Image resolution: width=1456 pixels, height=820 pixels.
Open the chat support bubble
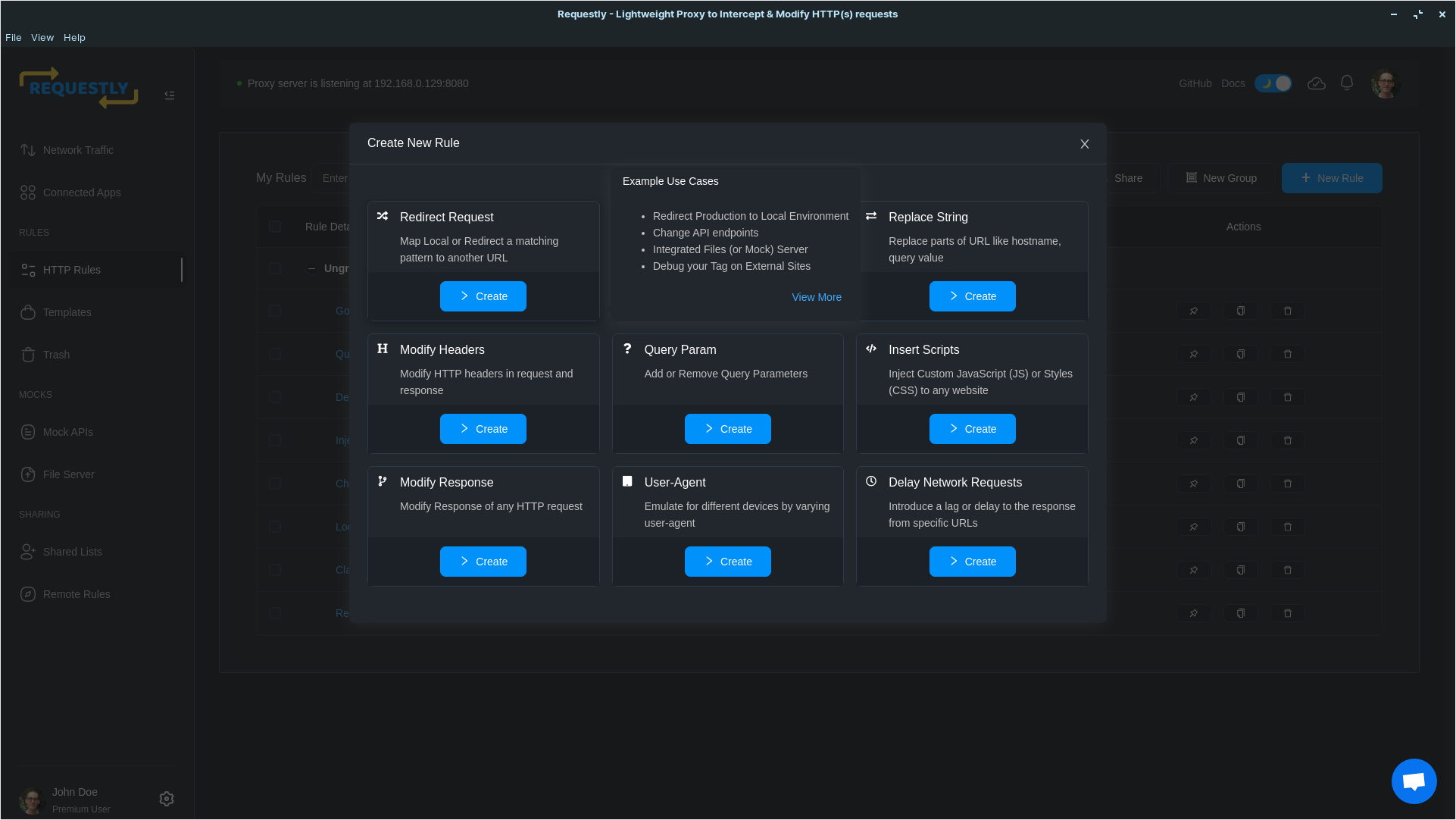pos(1414,781)
